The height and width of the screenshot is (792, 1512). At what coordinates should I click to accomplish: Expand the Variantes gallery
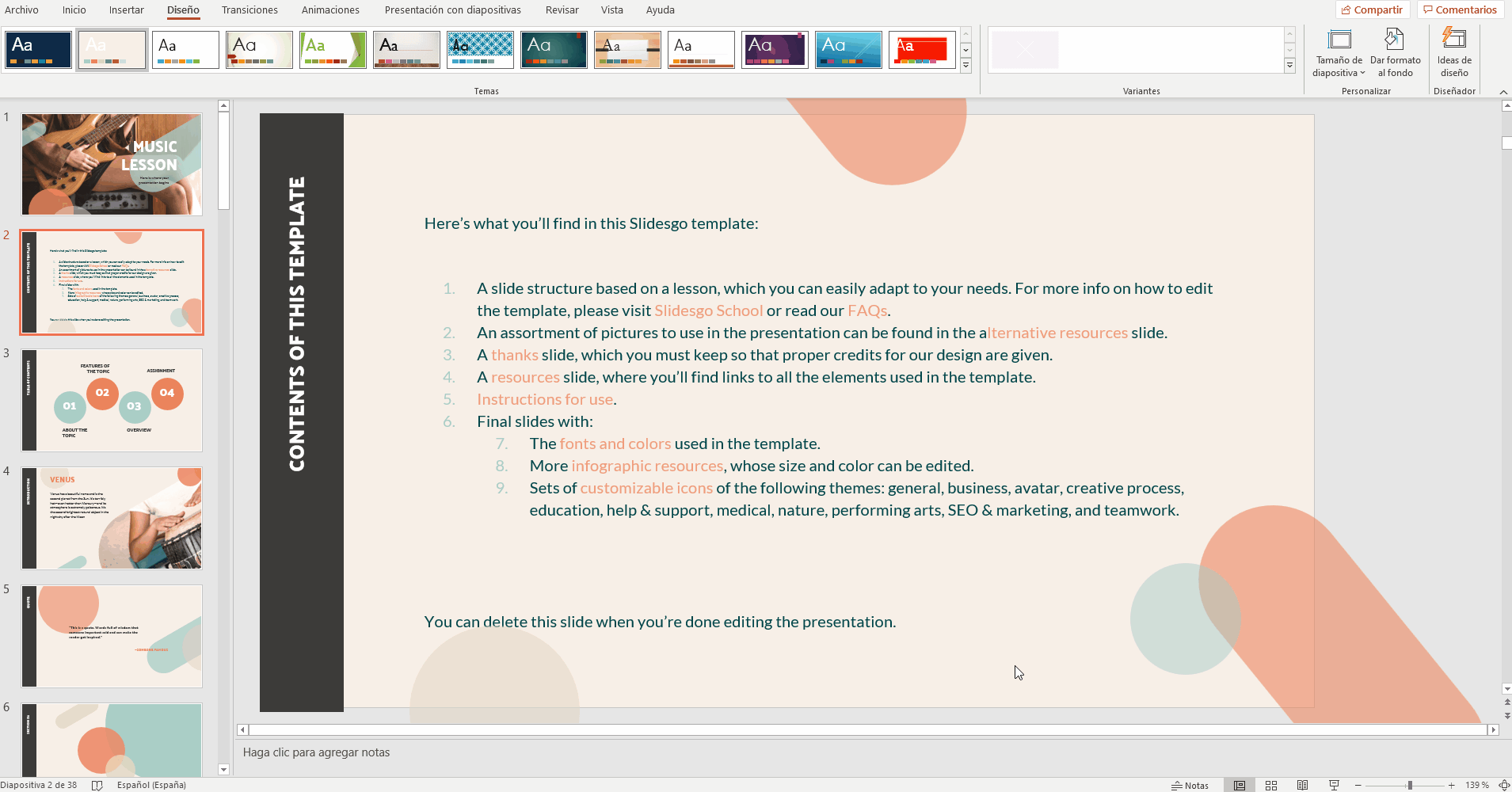[x=1289, y=66]
